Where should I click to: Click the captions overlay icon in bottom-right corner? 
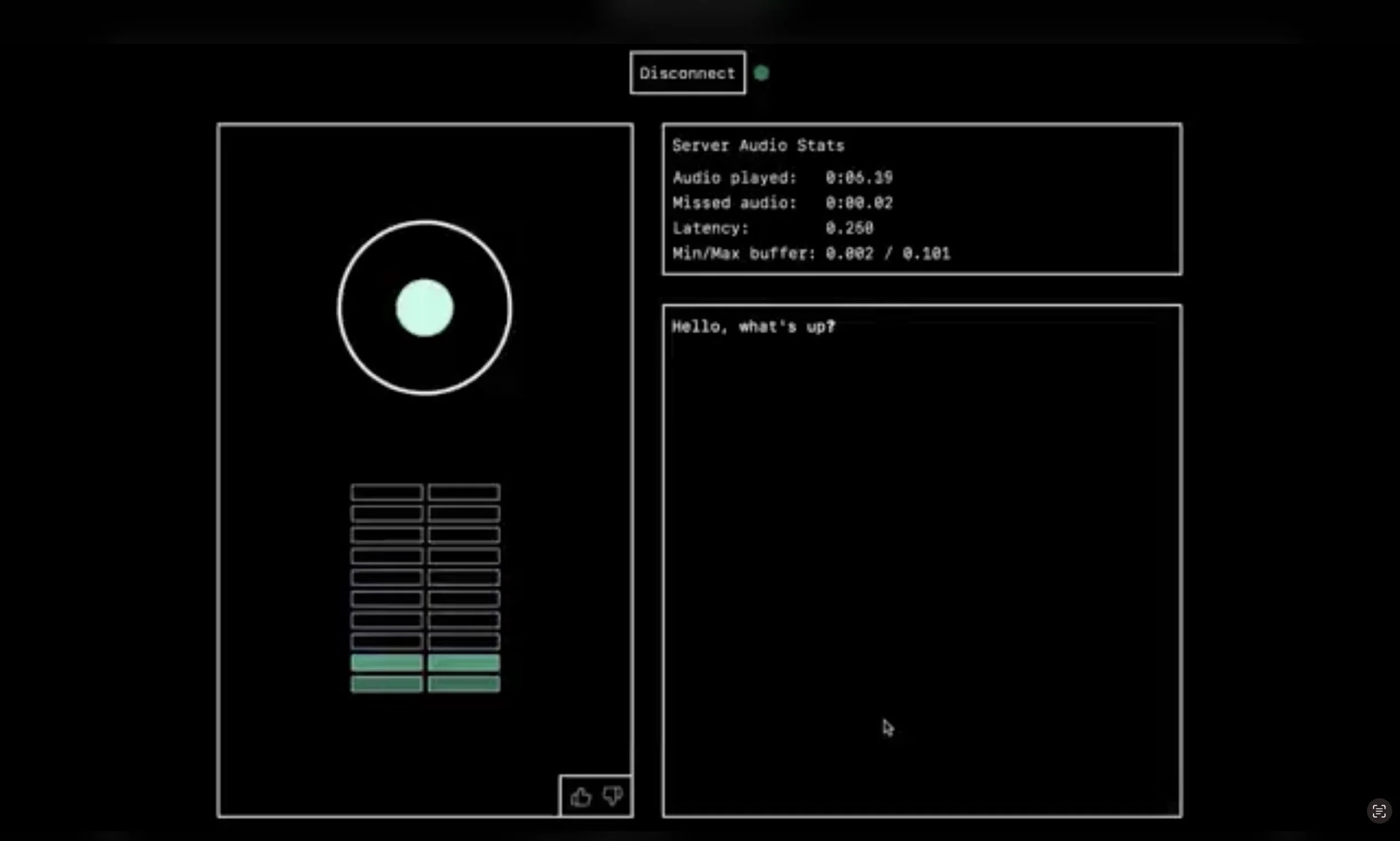(x=1380, y=810)
